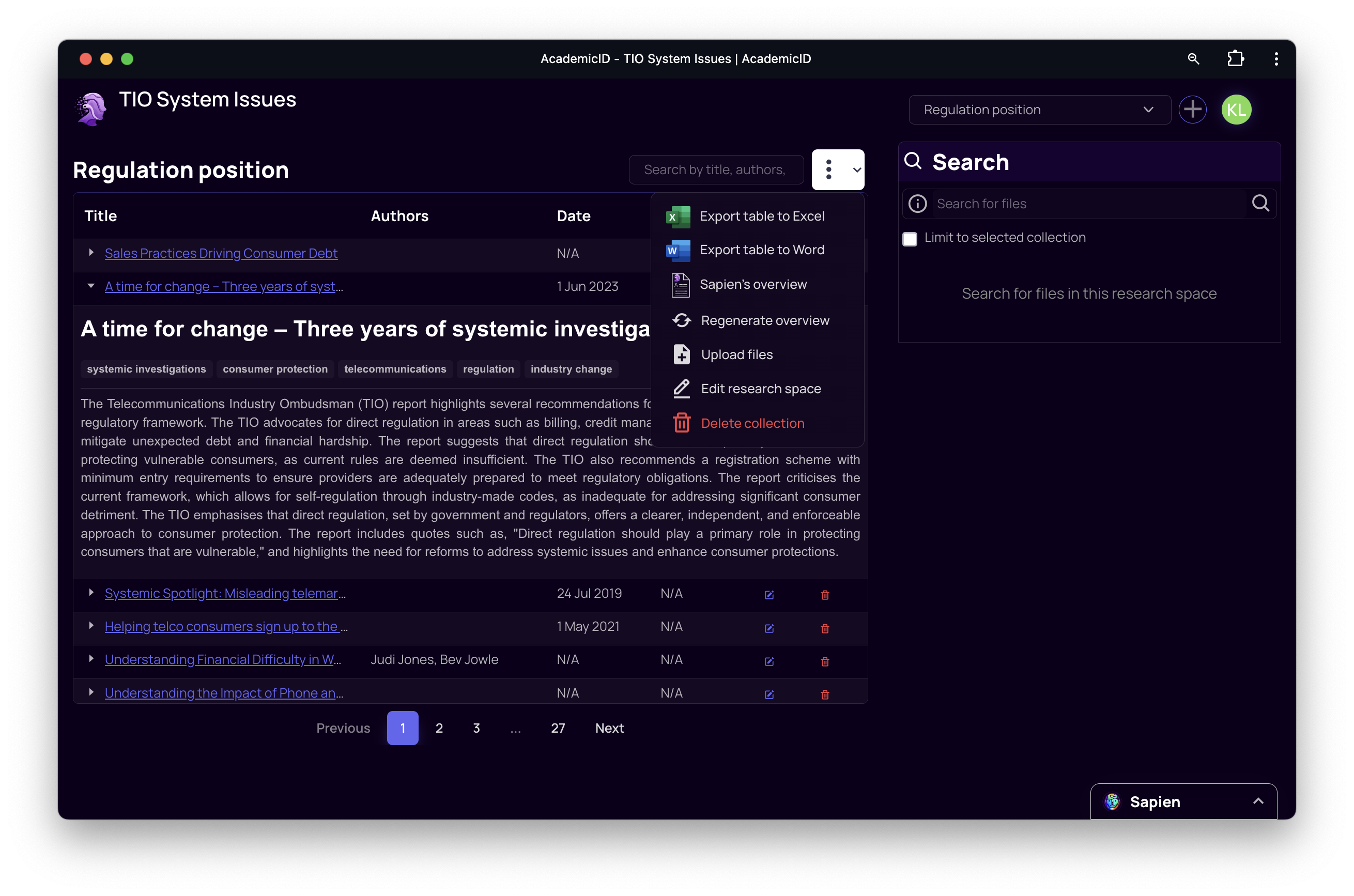Click the telecommunications tag
Screen dimensions: 1354x896
click(395, 369)
